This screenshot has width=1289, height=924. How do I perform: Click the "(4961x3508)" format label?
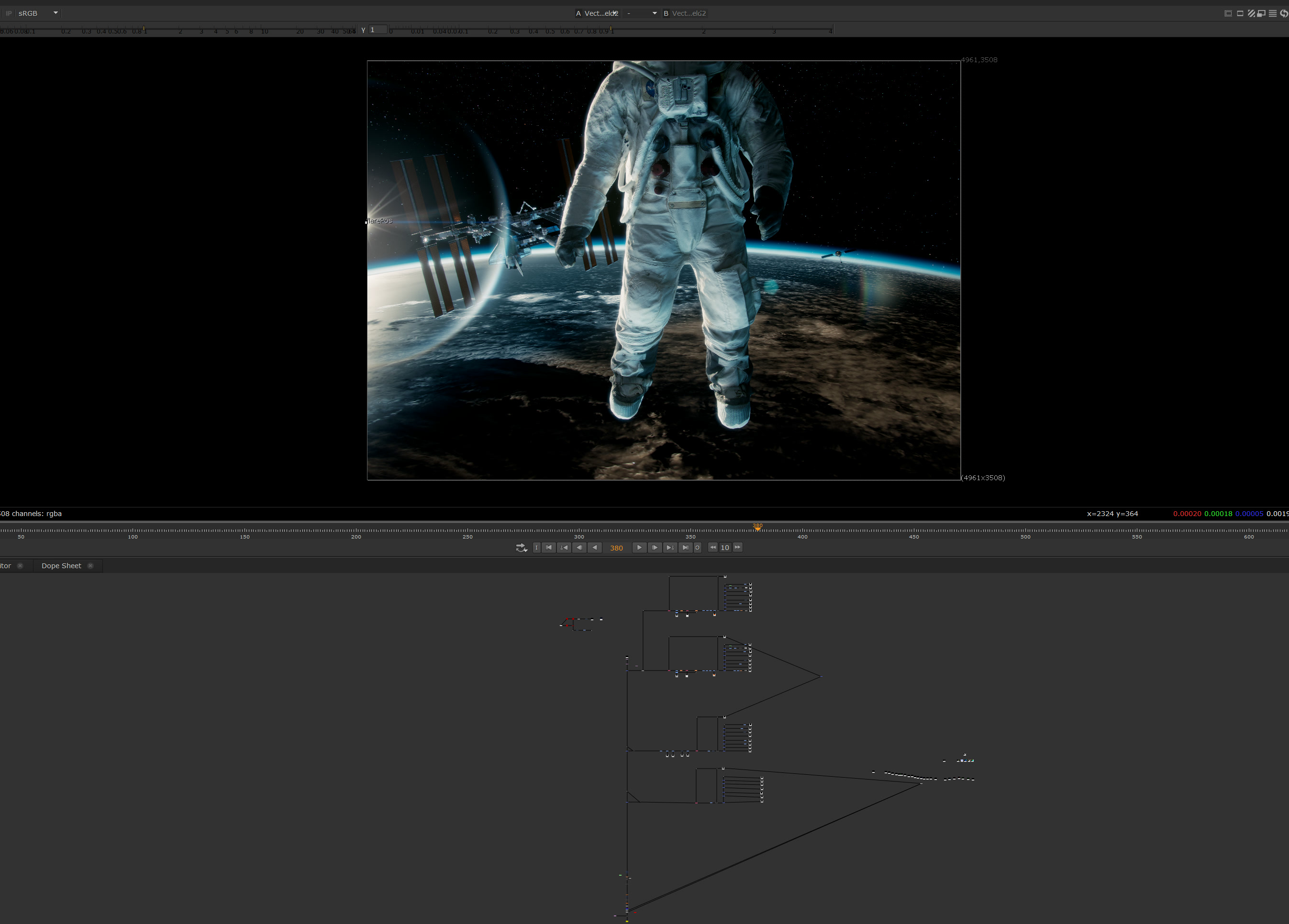(983, 478)
